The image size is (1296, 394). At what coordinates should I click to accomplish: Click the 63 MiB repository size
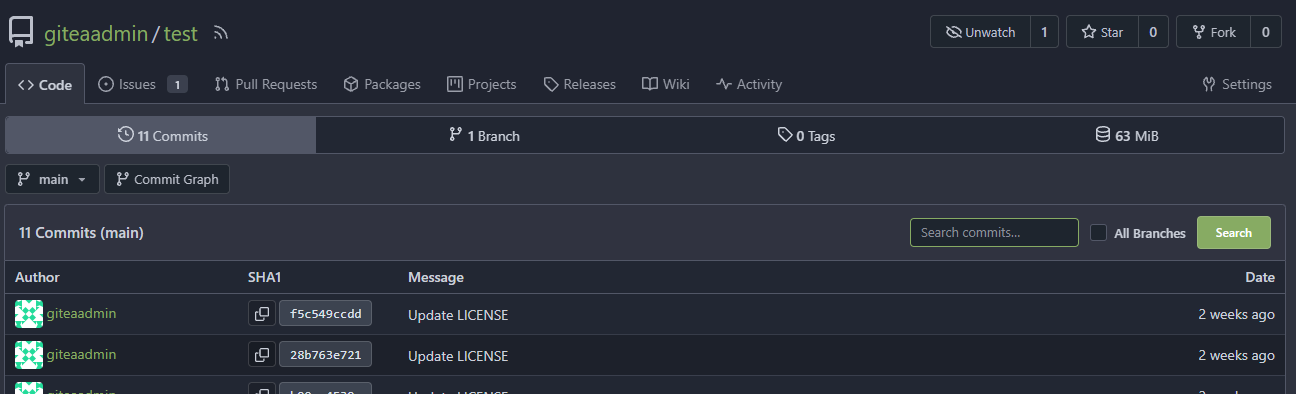[x=1127, y=135]
